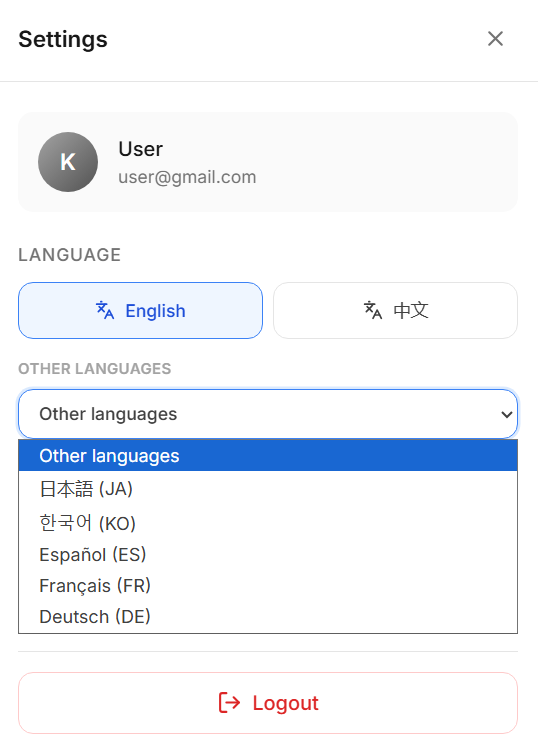Click the Settings panel heading
This screenshot has height=756, width=538.
click(x=63, y=39)
